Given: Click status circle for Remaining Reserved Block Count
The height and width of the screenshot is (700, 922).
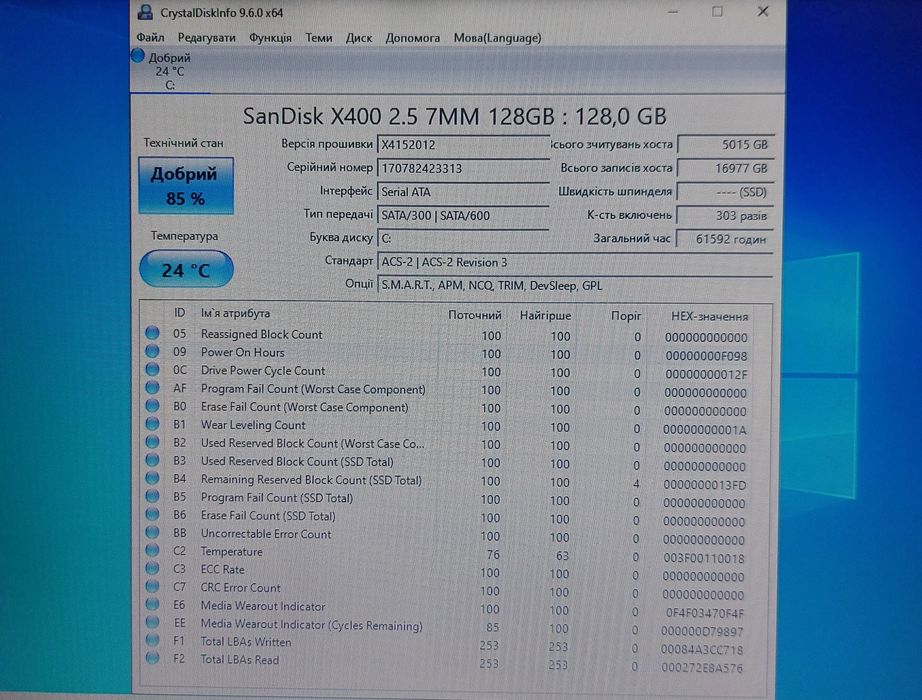Looking at the screenshot, I should 152,478.
